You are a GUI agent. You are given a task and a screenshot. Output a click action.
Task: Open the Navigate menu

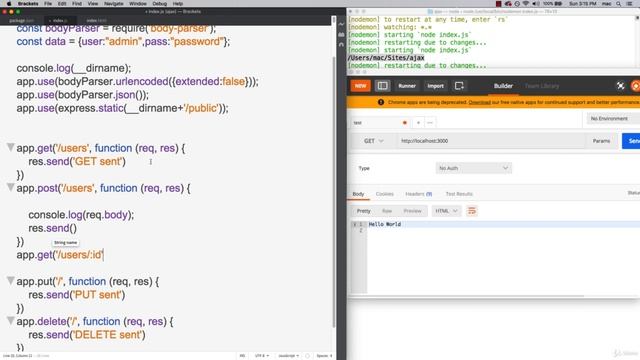coord(113,4)
